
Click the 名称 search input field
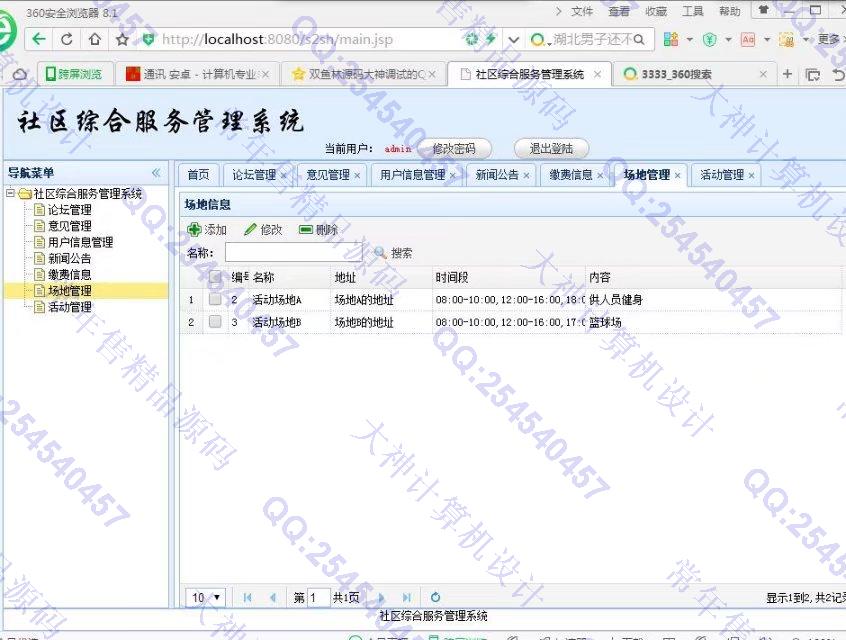click(x=293, y=253)
